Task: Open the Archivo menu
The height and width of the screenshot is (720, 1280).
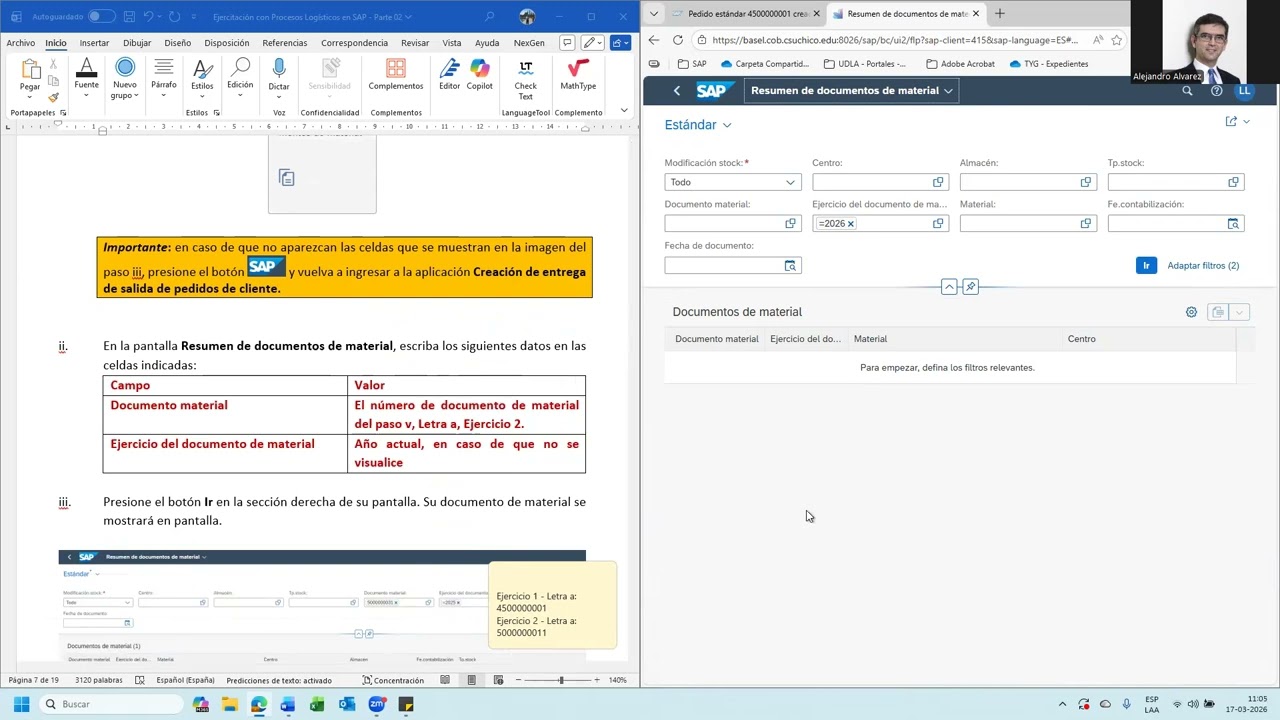Action: (x=20, y=43)
